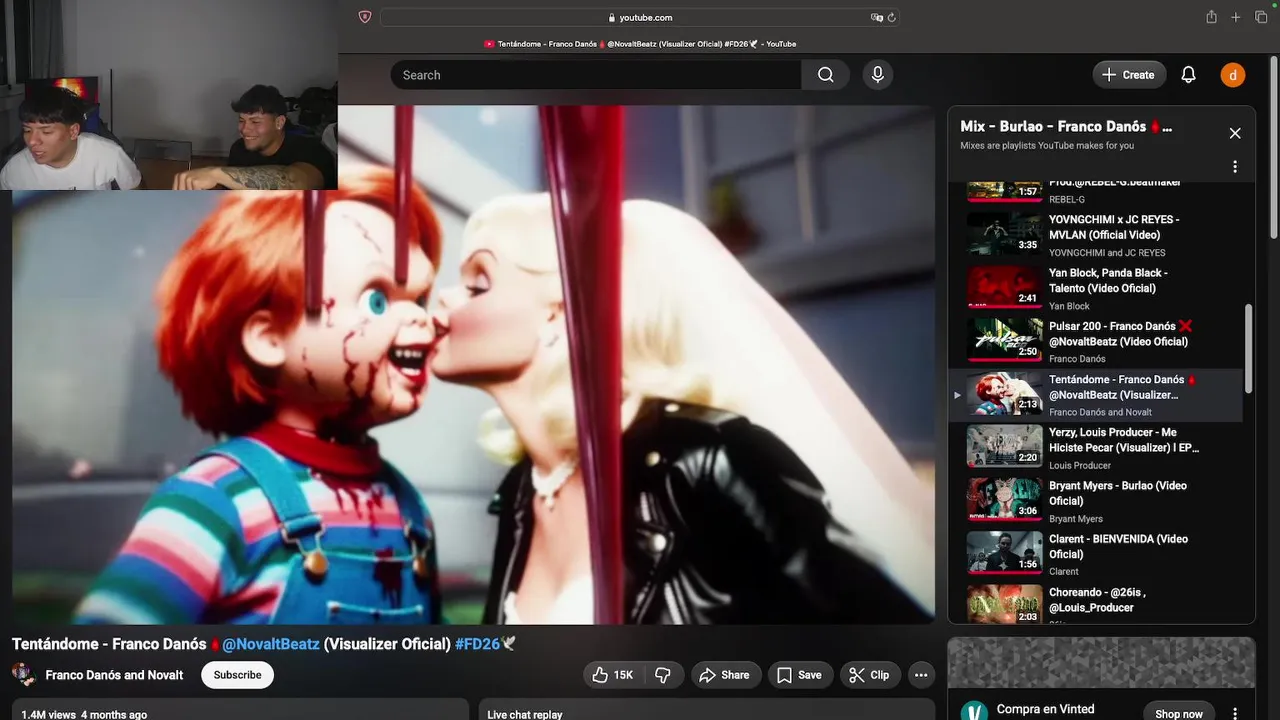The width and height of the screenshot is (1280, 720).
Task: Click the REBEL-G channel text
Action: 1067,200
